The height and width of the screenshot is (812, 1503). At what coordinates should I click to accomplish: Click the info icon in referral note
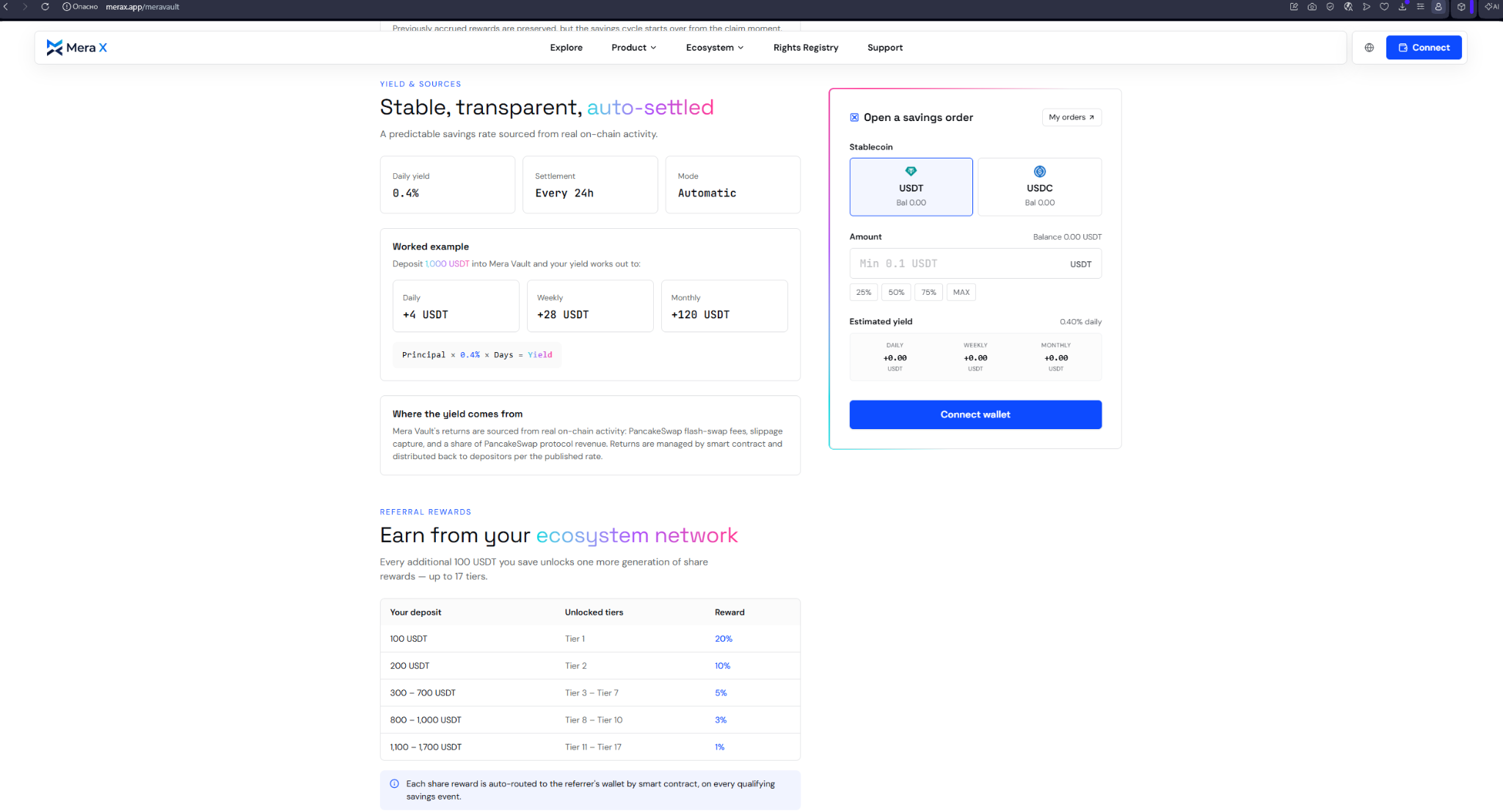click(x=394, y=783)
